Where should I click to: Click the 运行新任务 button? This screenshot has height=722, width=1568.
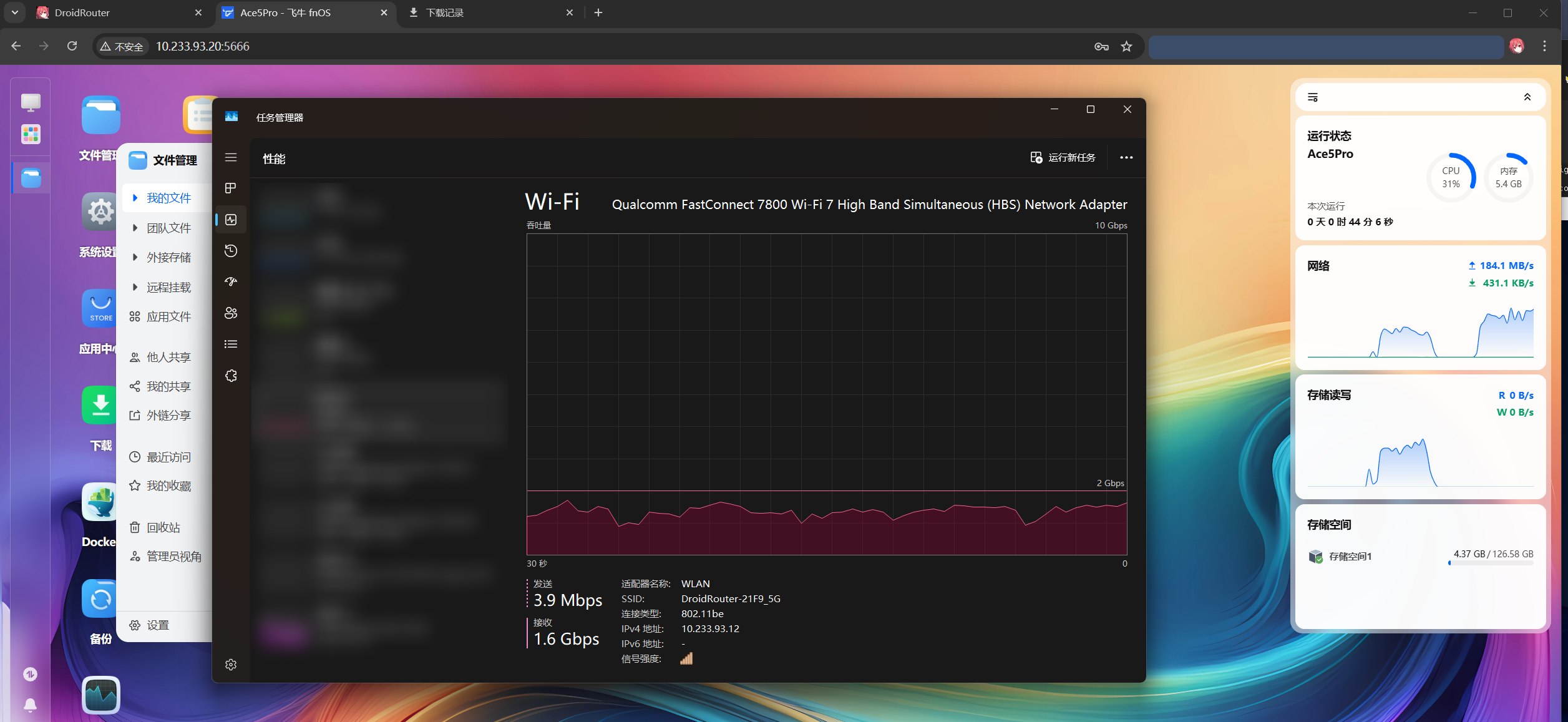[1063, 157]
